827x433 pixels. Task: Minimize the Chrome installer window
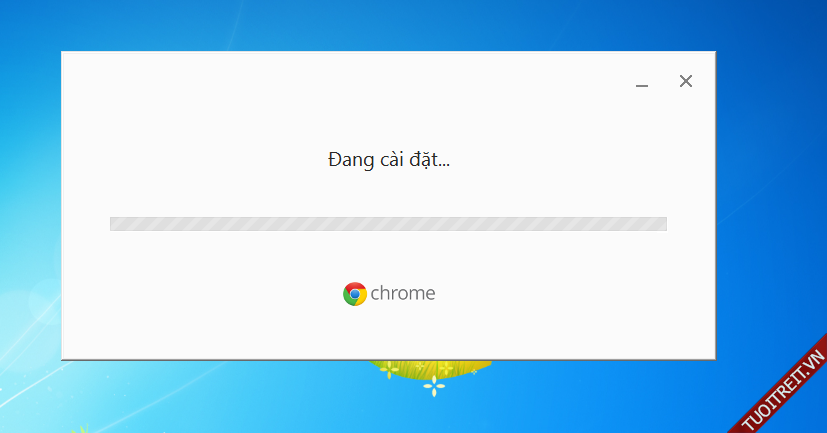coord(641,84)
